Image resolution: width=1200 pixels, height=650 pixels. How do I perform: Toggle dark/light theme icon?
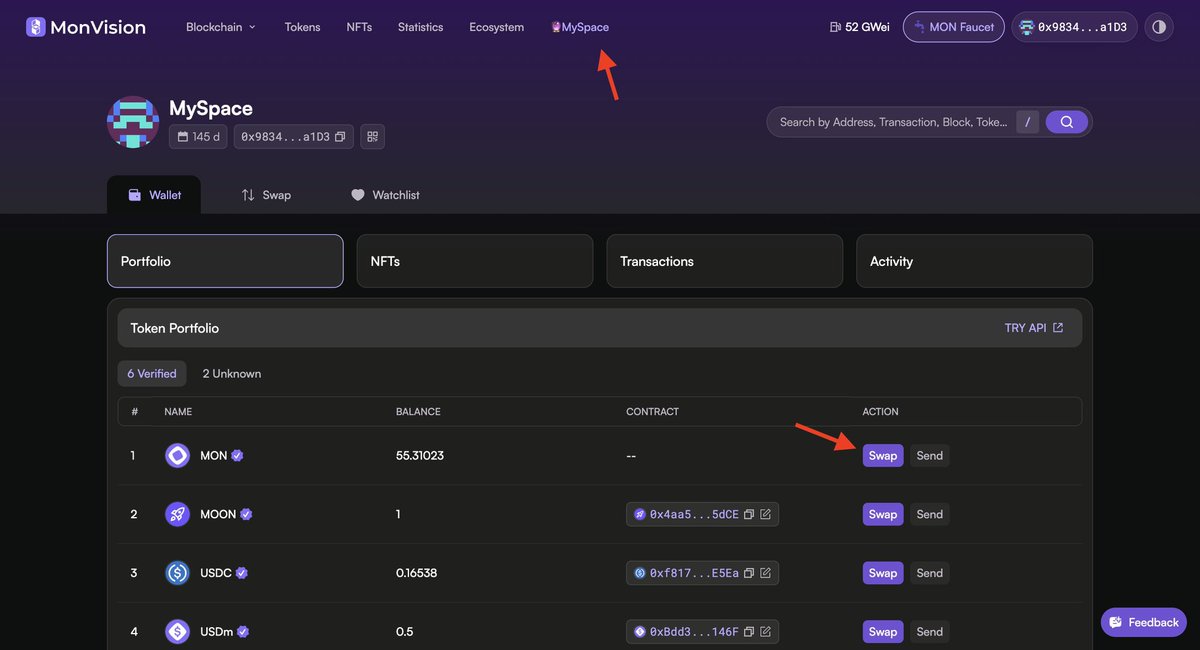click(1159, 27)
